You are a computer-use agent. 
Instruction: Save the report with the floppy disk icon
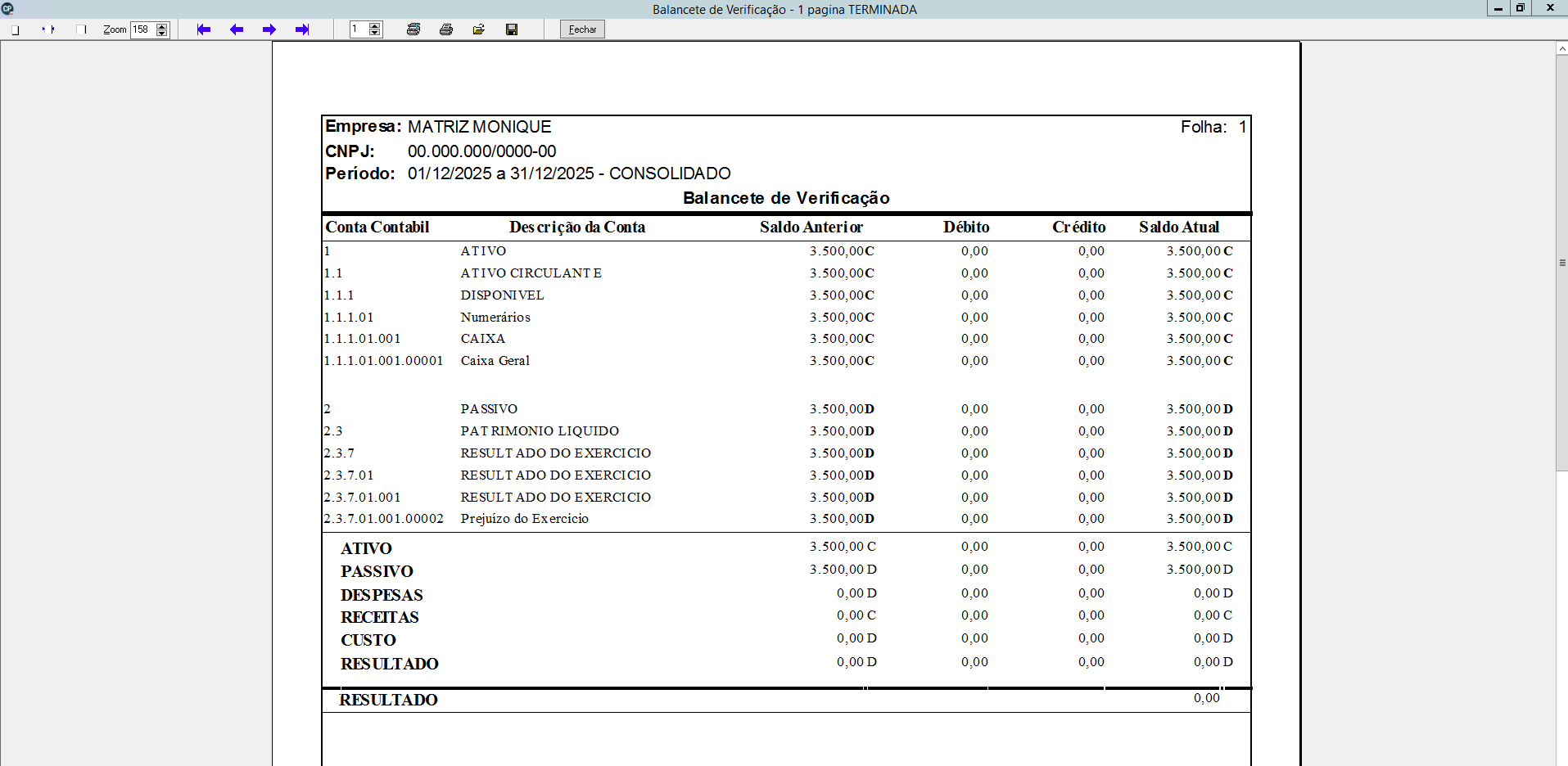tap(512, 29)
